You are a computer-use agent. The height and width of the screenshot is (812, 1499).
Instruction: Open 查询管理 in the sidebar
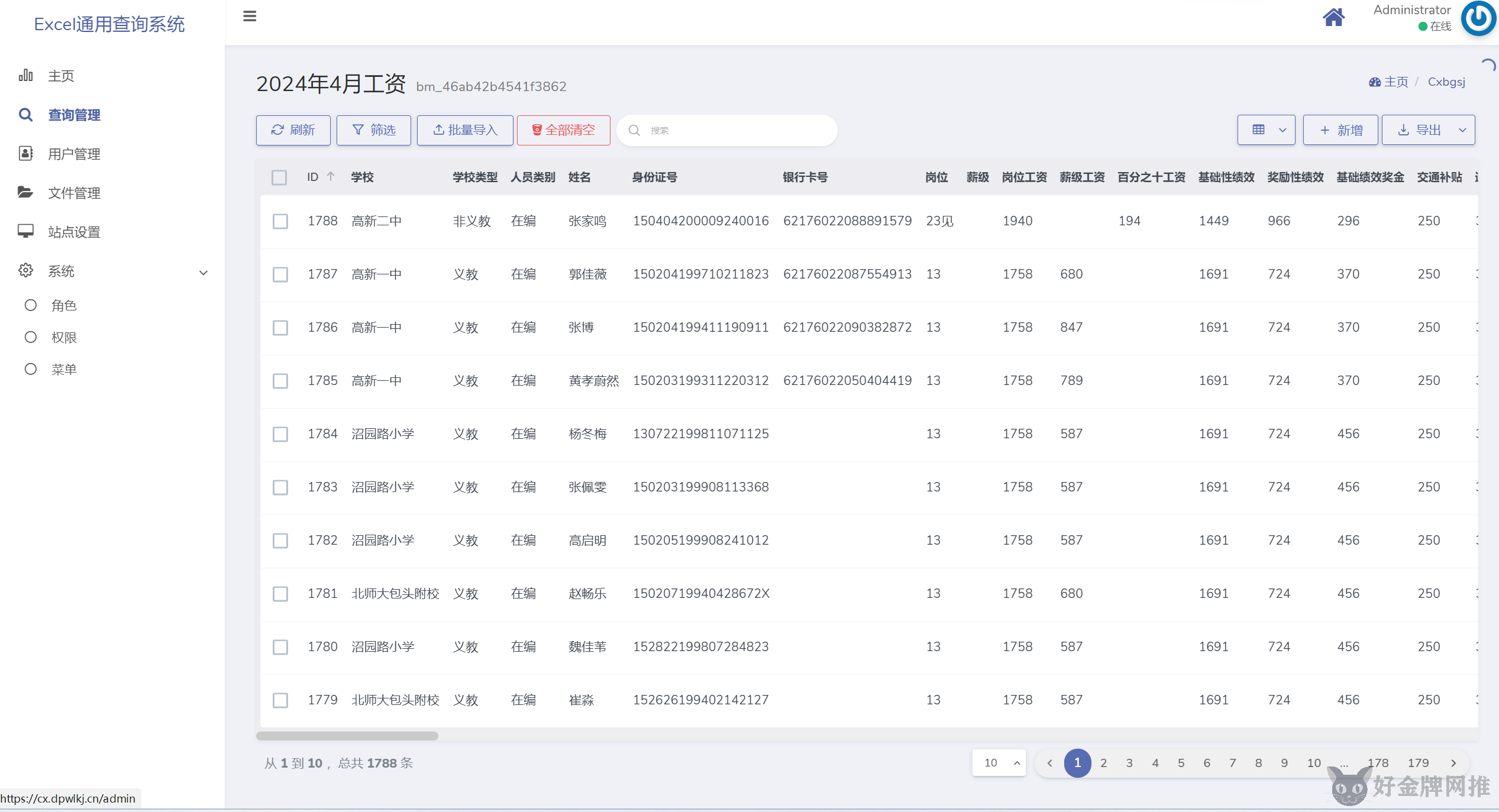tap(74, 115)
